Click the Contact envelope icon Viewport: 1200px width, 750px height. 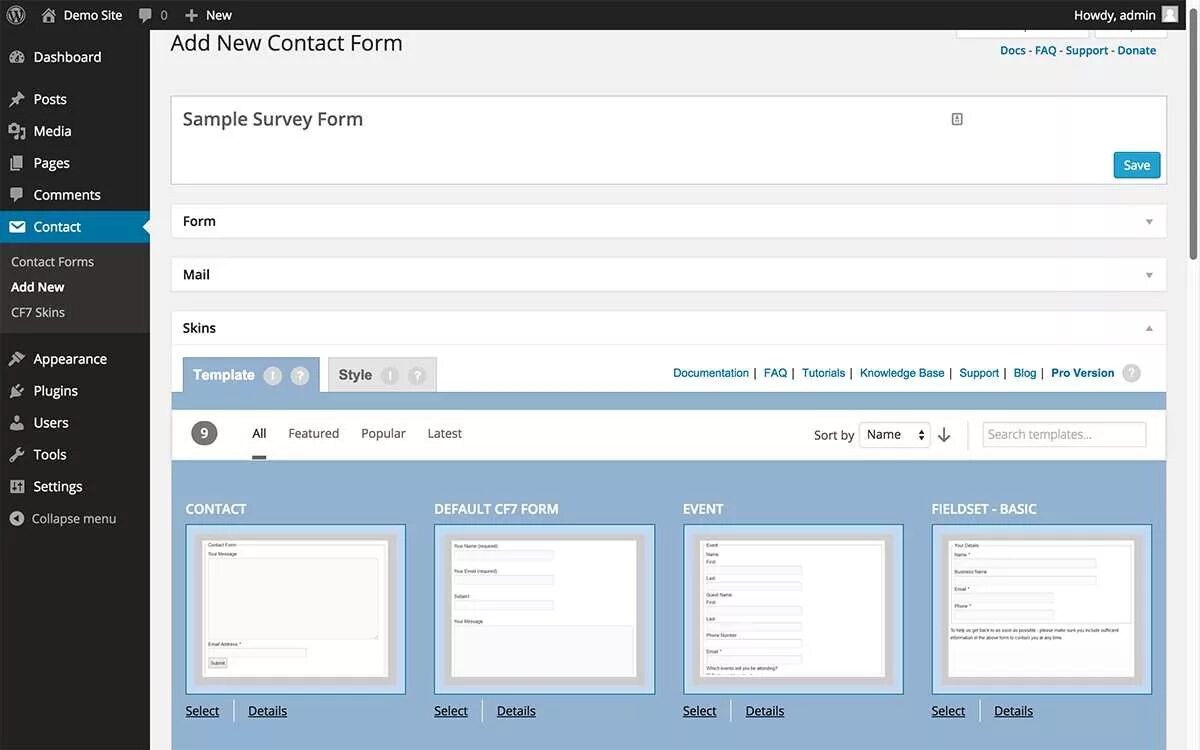pos(17,227)
